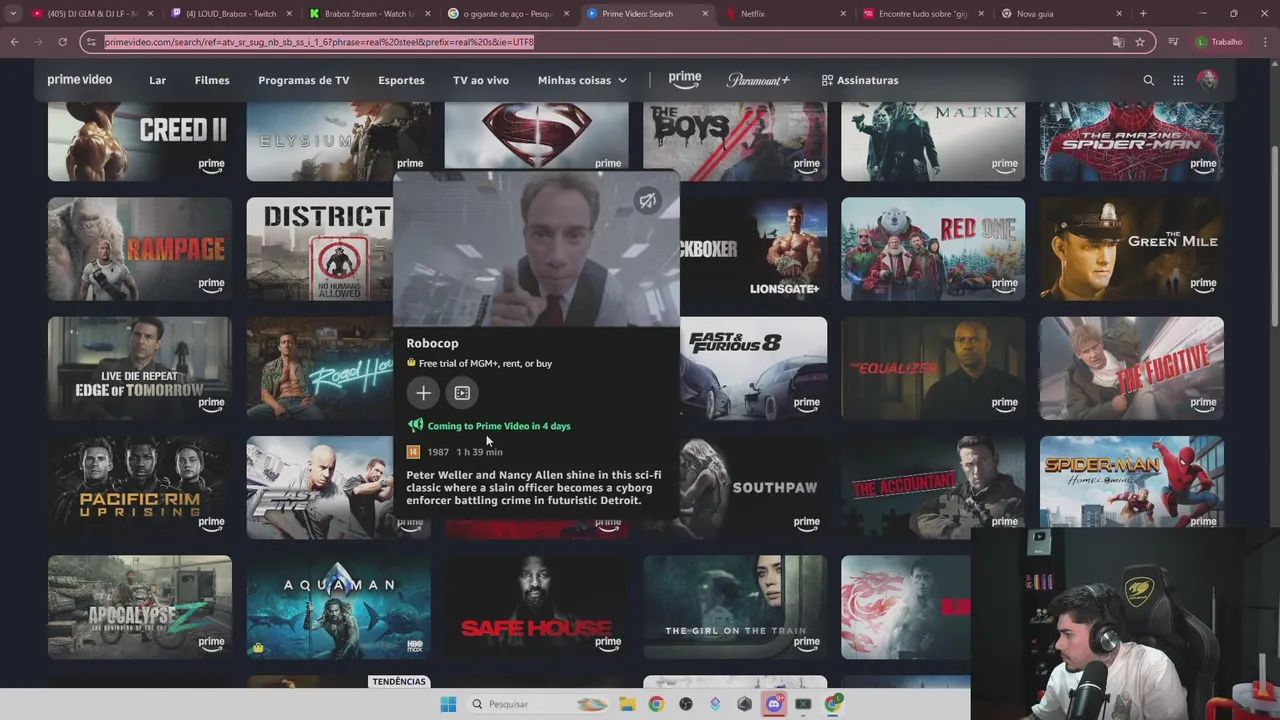Open tab search dropdown arrow

pyautogui.click(x=14, y=14)
